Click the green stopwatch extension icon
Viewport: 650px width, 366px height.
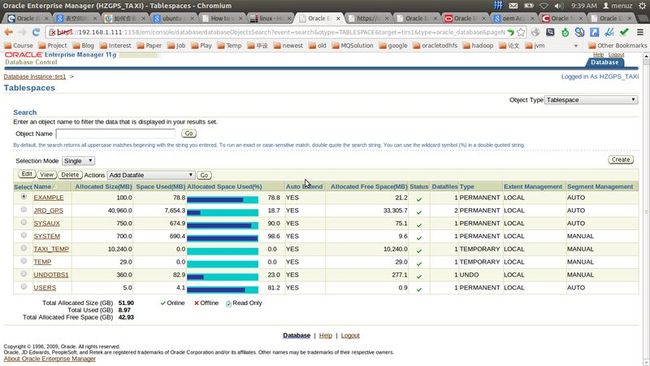[x=565, y=32]
